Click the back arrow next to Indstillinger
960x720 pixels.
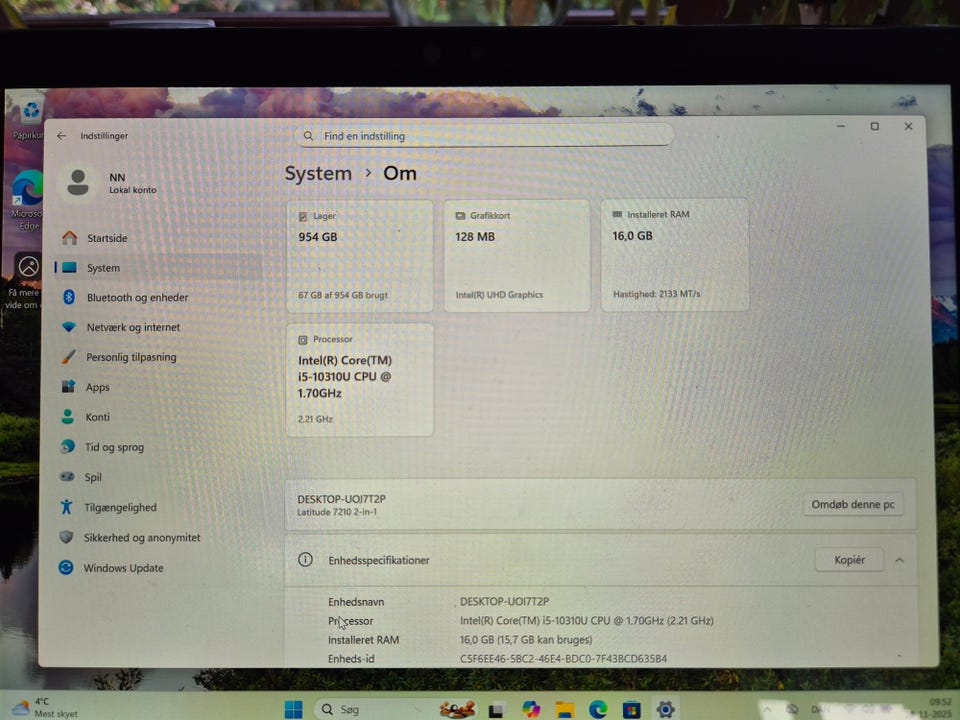click(x=61, y=136)
